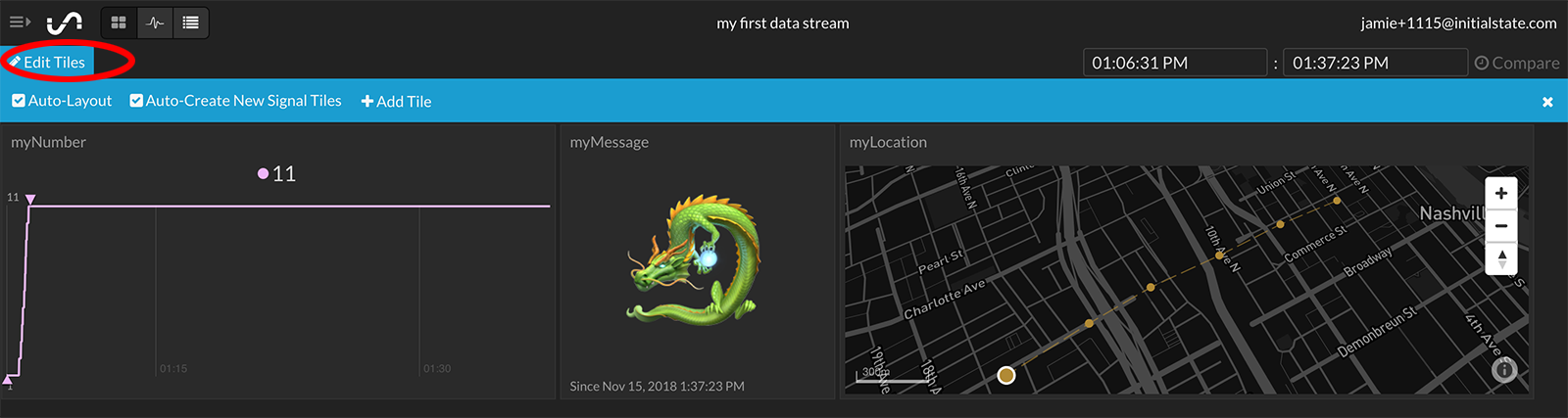Open the sidebar menu icon
The width and height of the screenshot is (1568, 418).
coord(20,22)
